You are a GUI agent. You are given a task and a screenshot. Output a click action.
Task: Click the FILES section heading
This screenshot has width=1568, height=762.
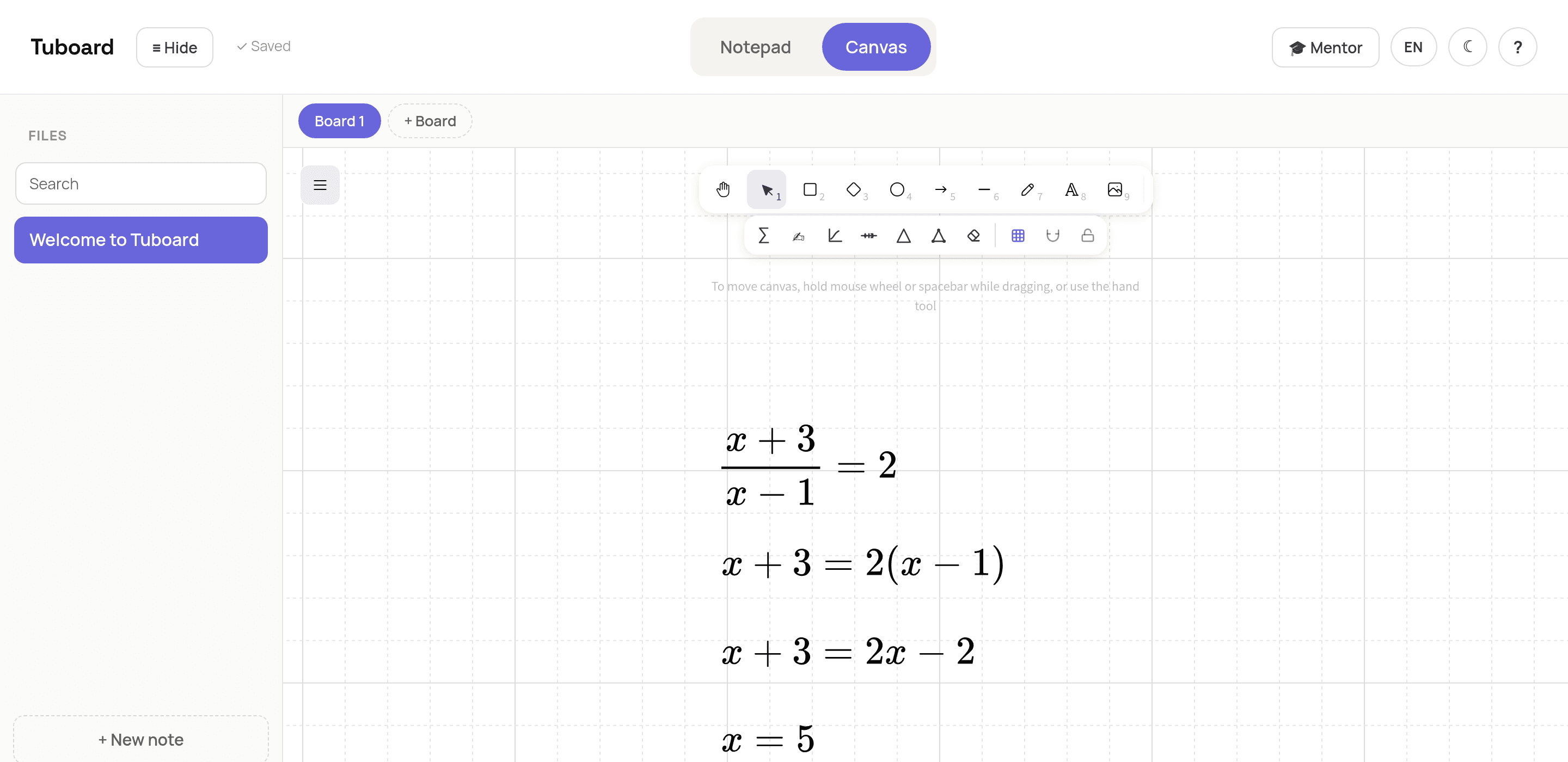(47, 135)
